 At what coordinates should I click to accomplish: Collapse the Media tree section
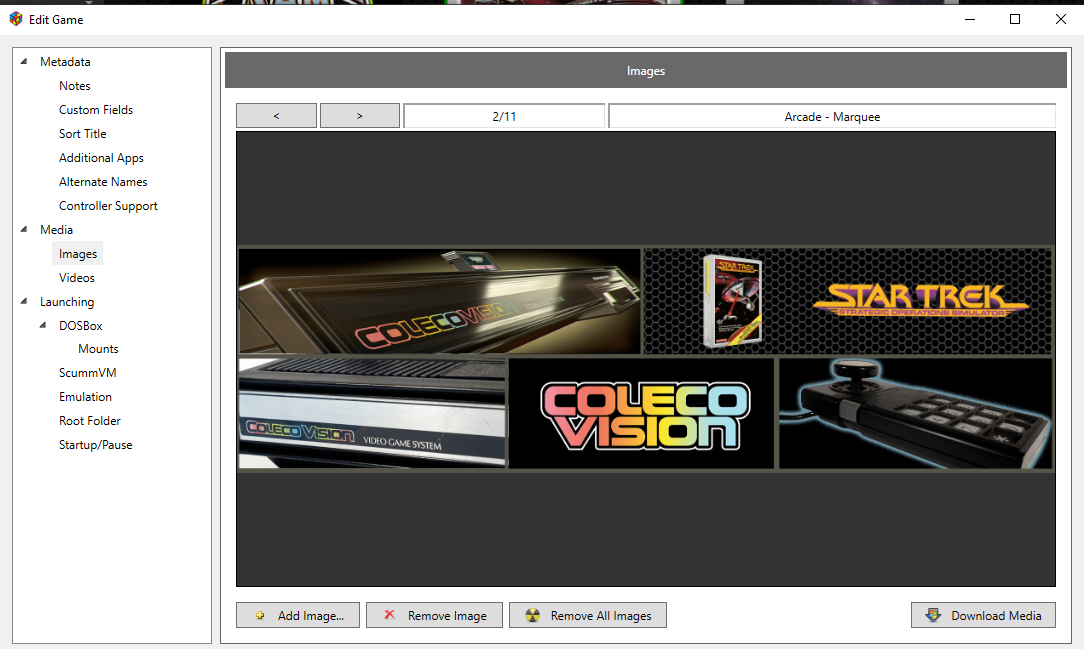(24, 229)
